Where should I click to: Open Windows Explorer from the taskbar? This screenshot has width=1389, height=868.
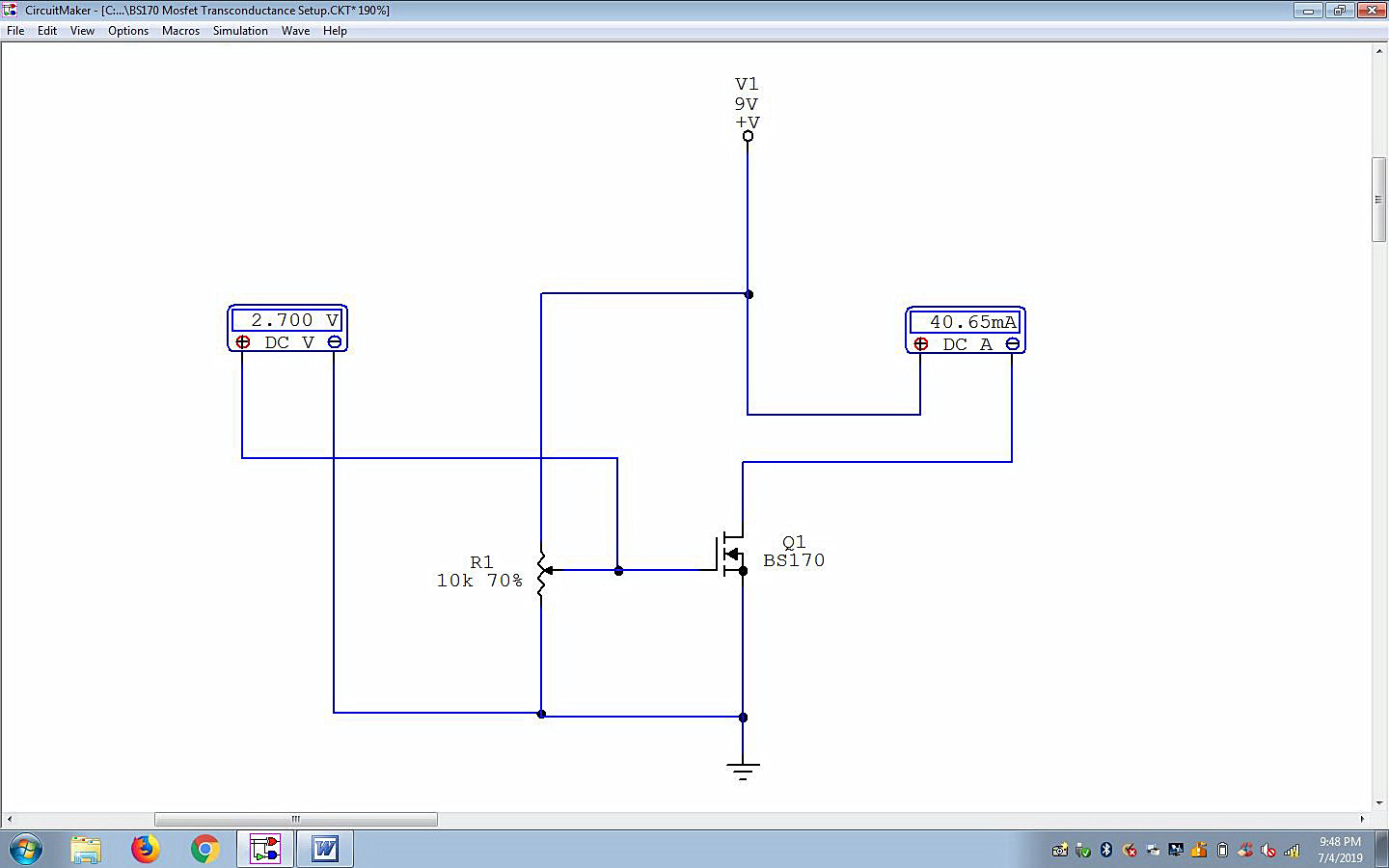[86, 850]
